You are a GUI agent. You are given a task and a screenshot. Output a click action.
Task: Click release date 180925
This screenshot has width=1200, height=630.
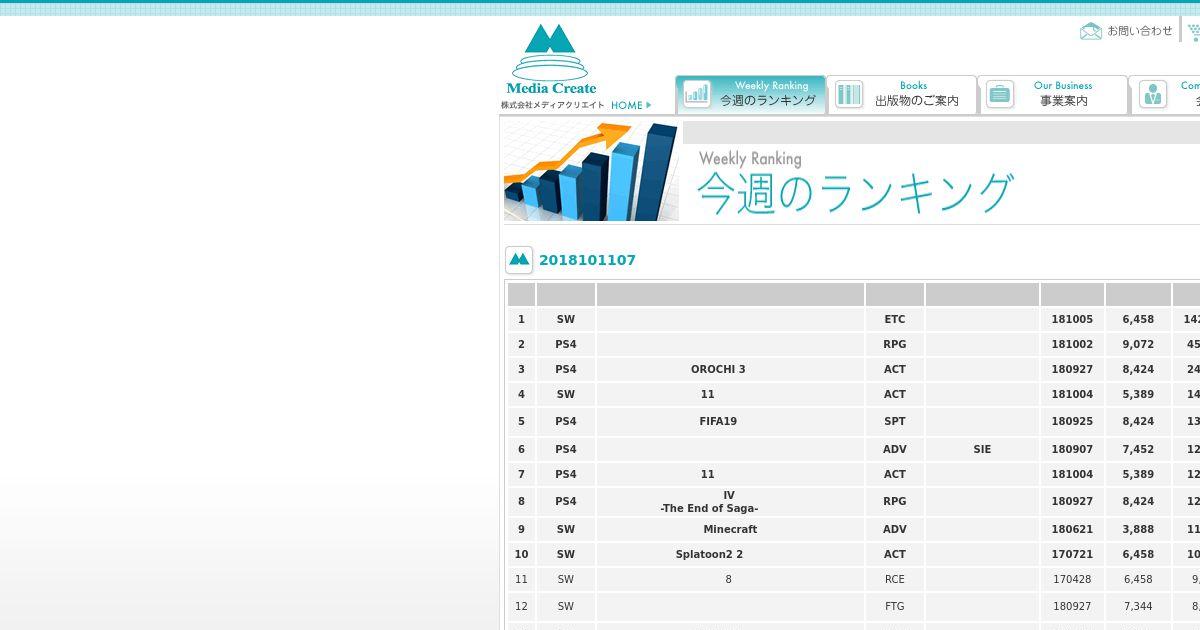[x=1072, y=421]
